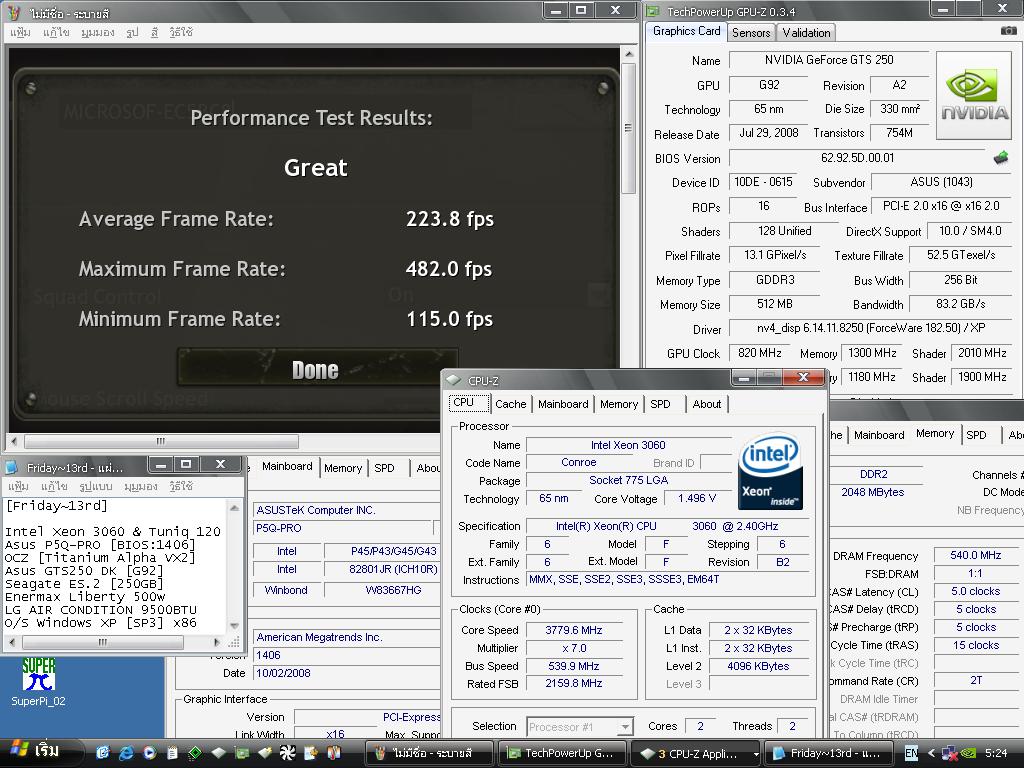Select SPD tab in background mainboard CPU-Z
Viewport: 1024px width, 768px height.
coord(384,468)
